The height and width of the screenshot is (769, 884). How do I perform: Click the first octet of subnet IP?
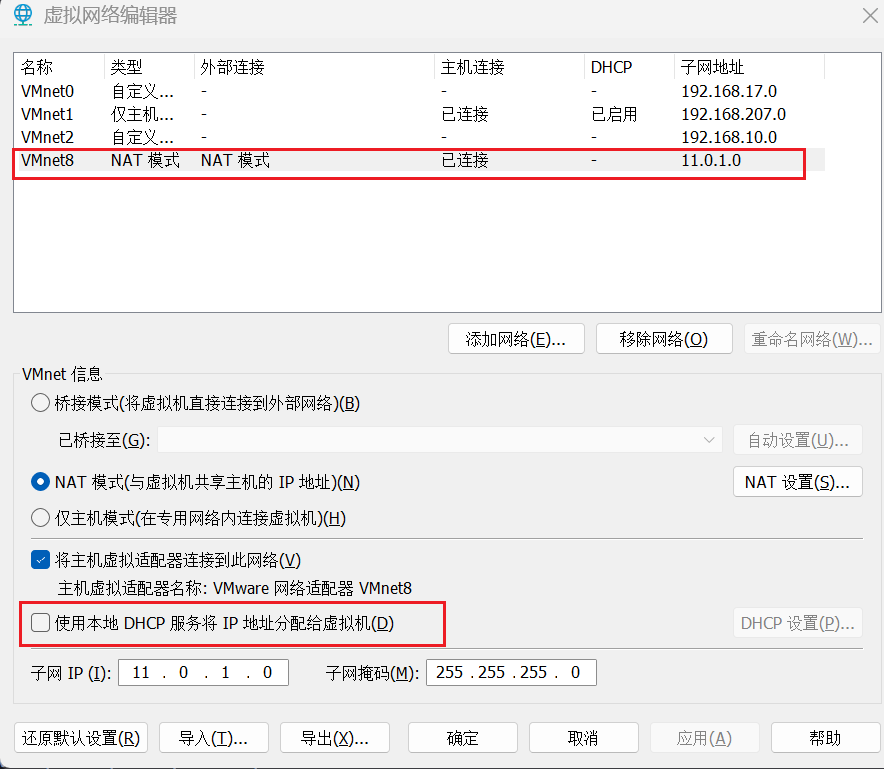pos(141,673)
